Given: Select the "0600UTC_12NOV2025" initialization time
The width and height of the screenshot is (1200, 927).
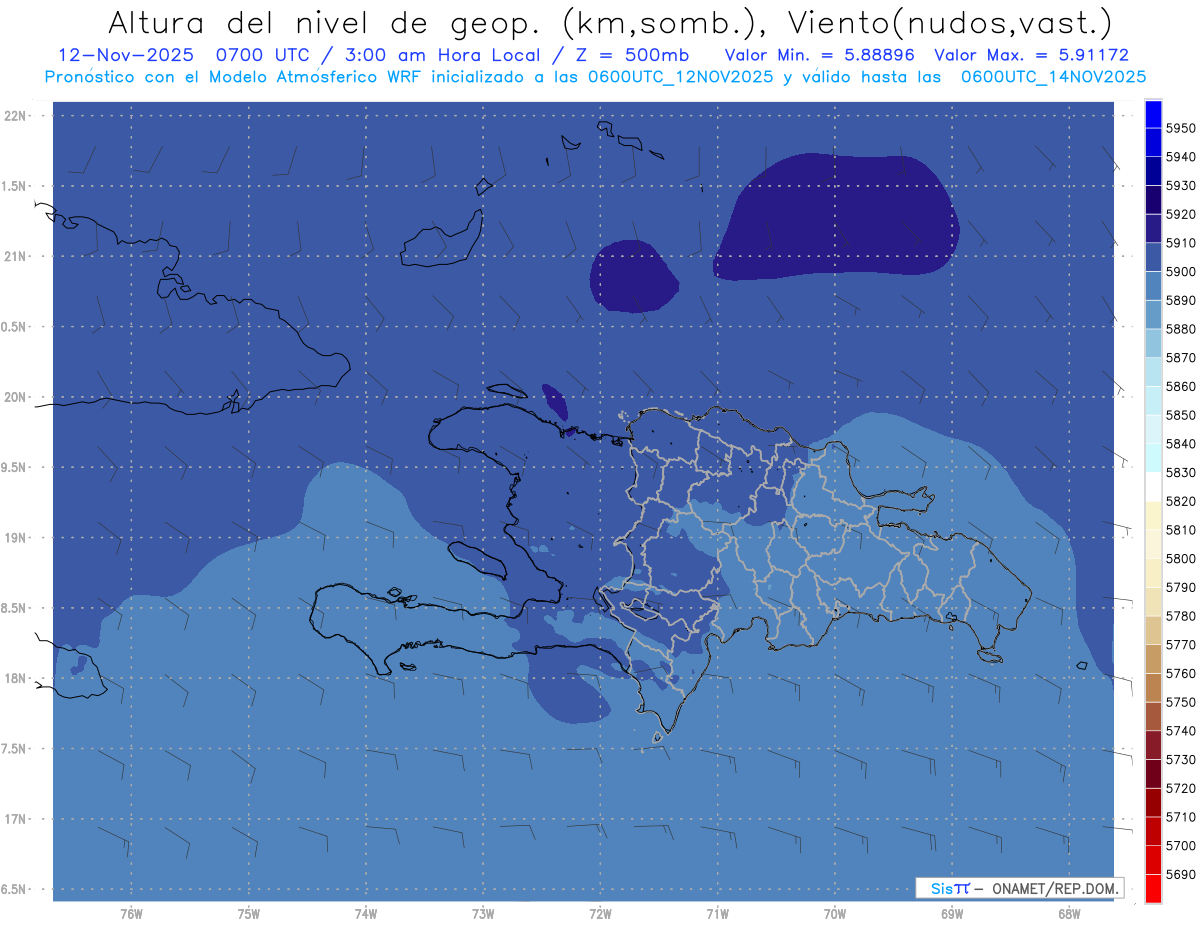Looking at the screenshot, I should click(x=680, y=76).
